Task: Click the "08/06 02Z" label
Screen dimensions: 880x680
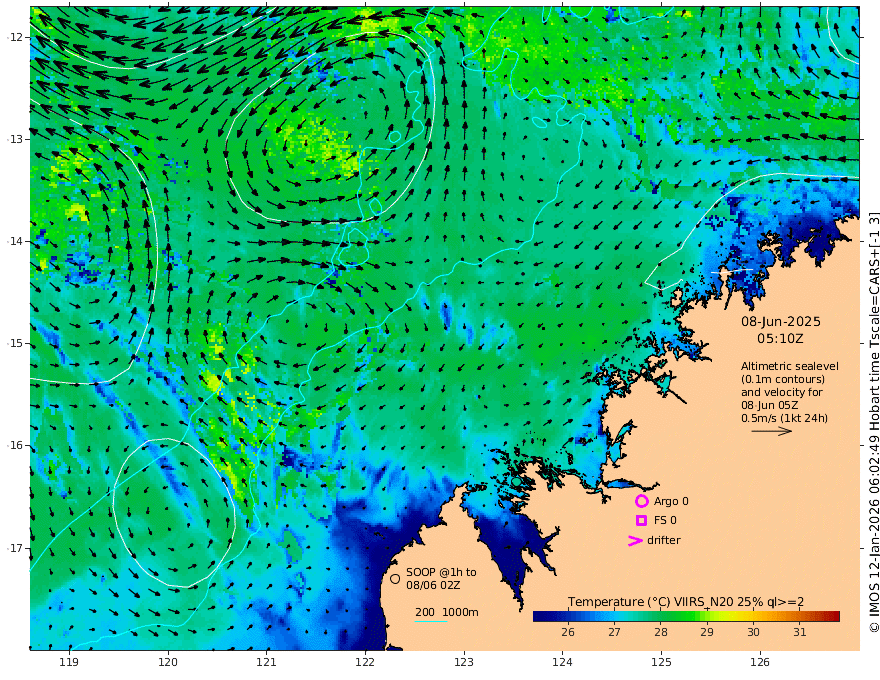Action: 434,585
